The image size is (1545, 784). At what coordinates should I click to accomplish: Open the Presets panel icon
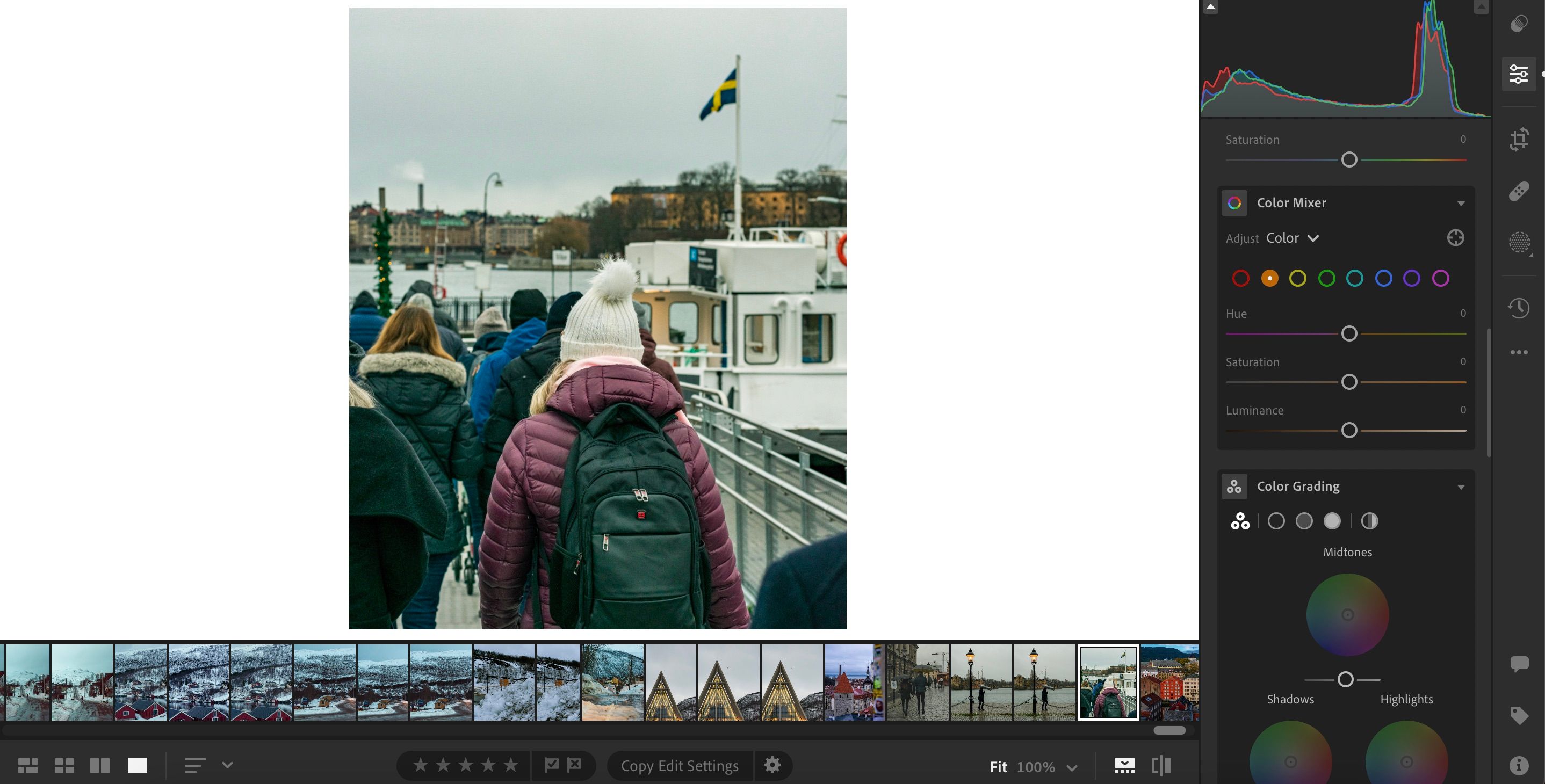click(x=1519, y=24)
